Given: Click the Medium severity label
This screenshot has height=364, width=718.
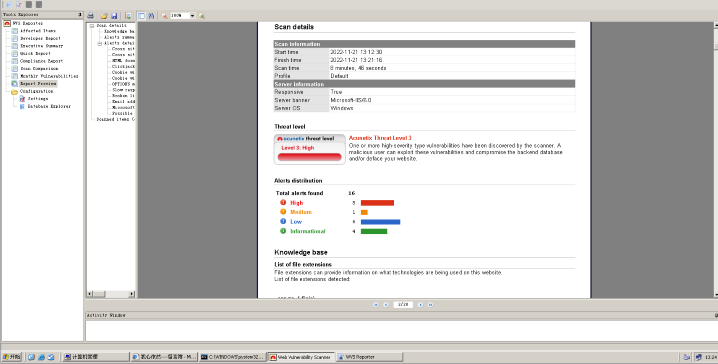Looking at the screenshot, I should click(x=301, y=212).
